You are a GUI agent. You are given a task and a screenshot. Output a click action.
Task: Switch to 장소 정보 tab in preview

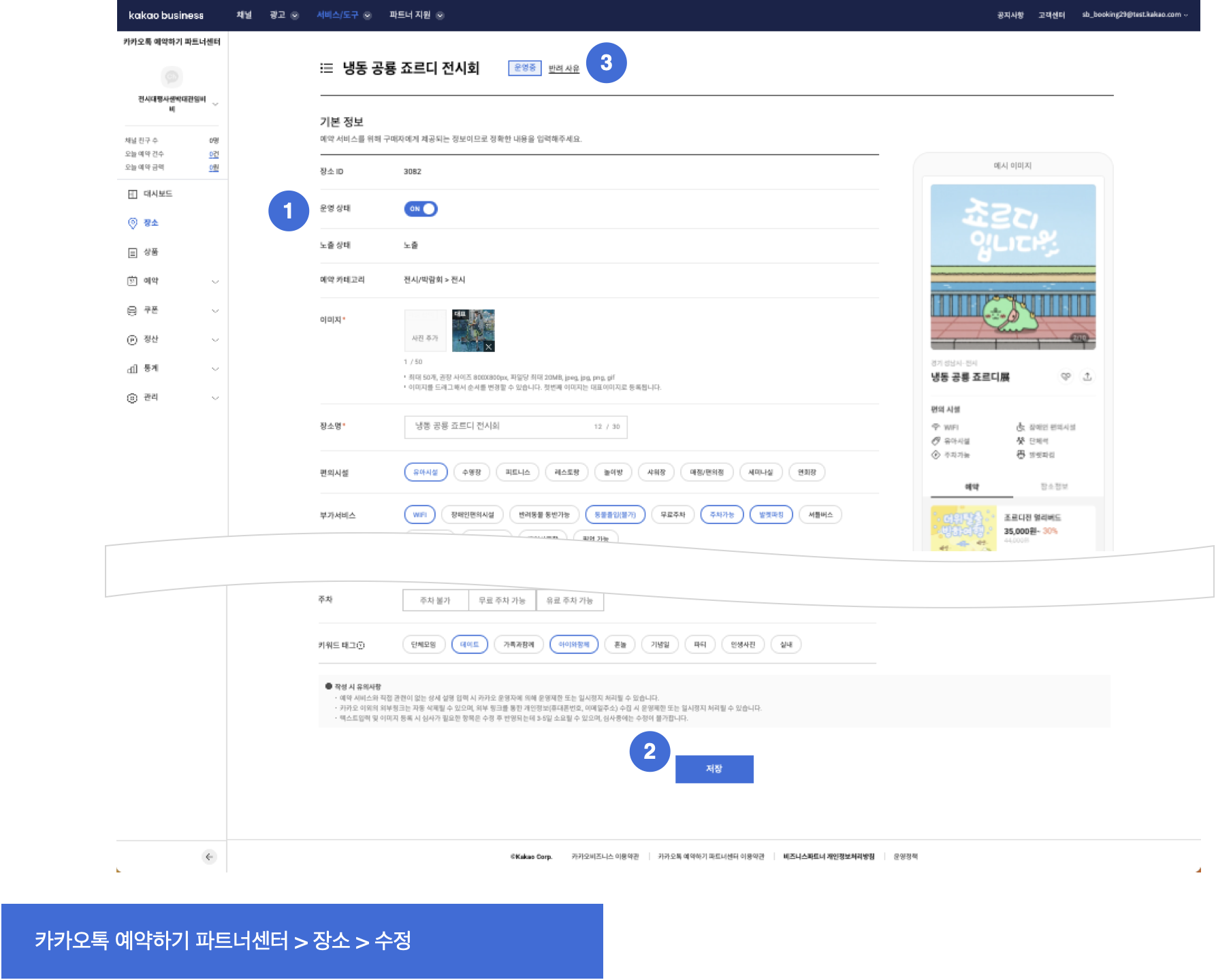(1054, 487)
